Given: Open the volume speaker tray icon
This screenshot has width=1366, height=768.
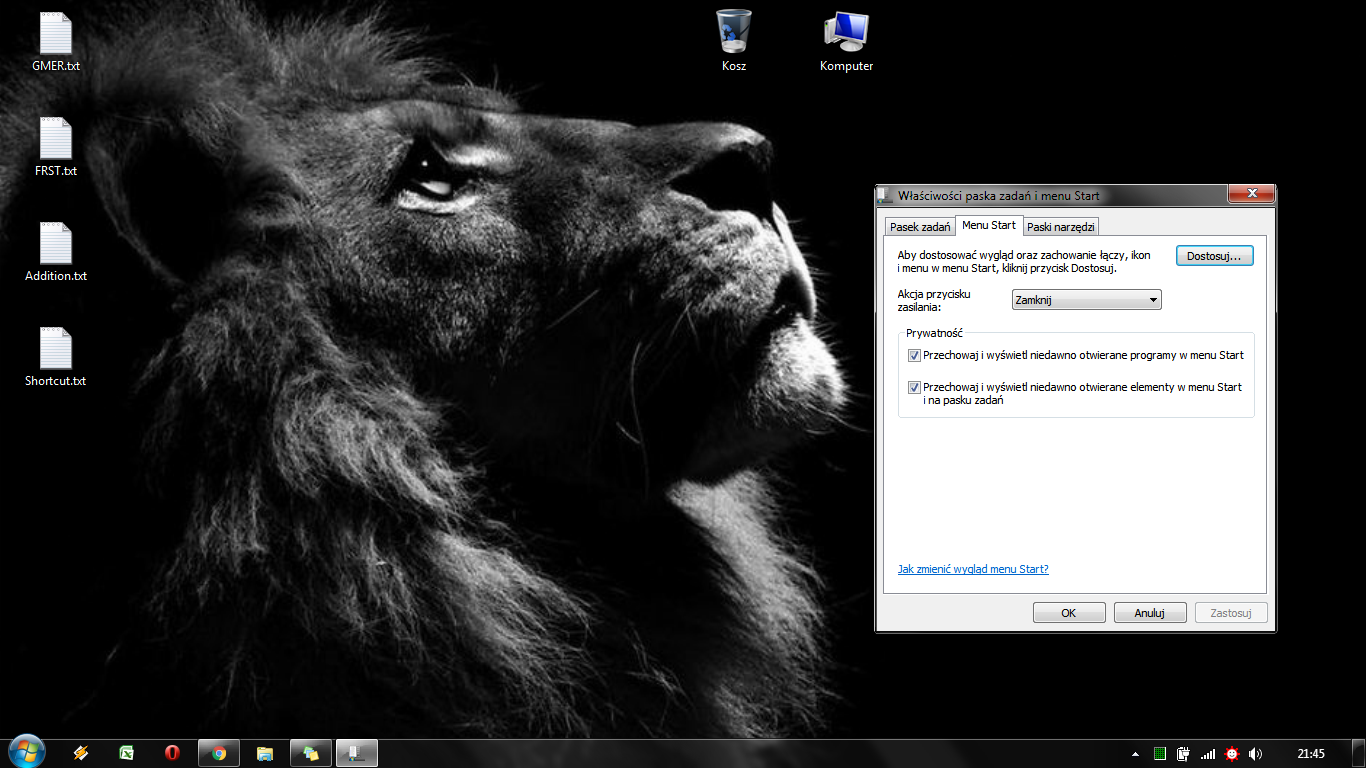Looking at the screenshot, I should pyautogui.click(x=1256, y=754).
